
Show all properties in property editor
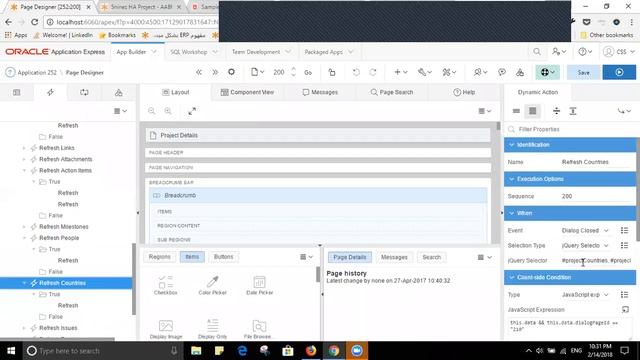532,111
